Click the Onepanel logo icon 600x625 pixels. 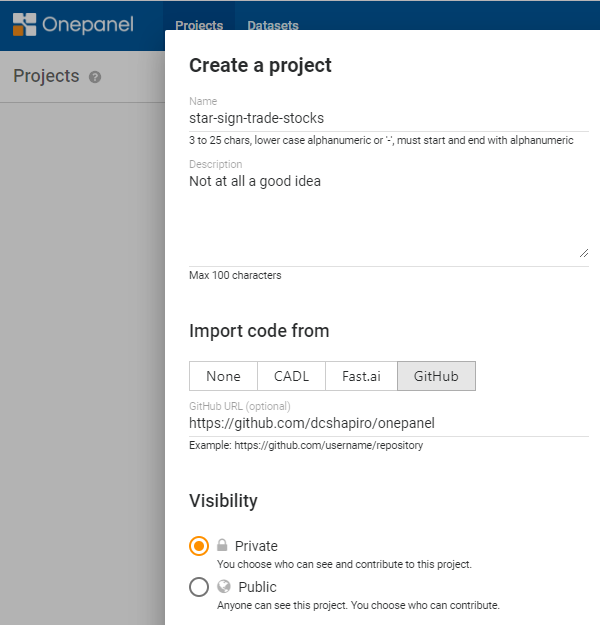(x=24, y=25)
